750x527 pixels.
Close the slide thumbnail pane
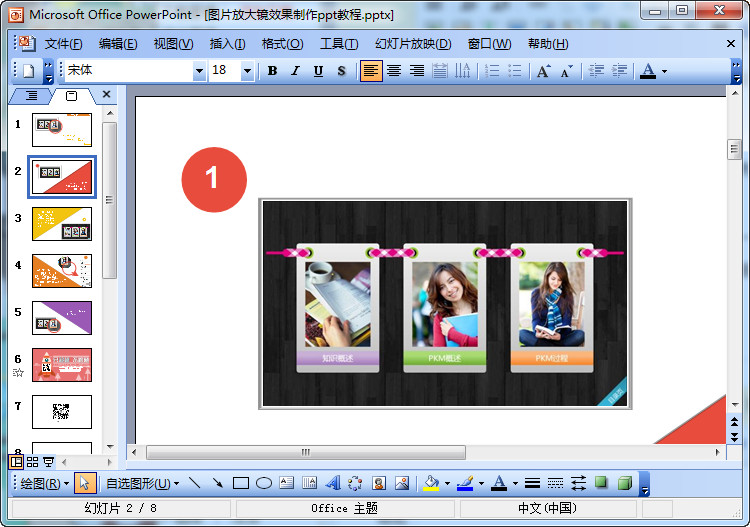coord(107,95)
